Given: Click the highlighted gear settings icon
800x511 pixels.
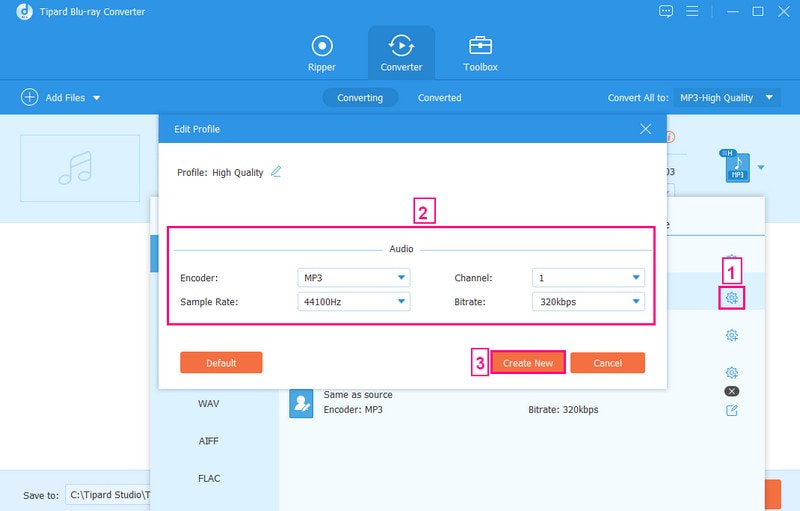Looking at the screenshot, I should coord(732,298).
